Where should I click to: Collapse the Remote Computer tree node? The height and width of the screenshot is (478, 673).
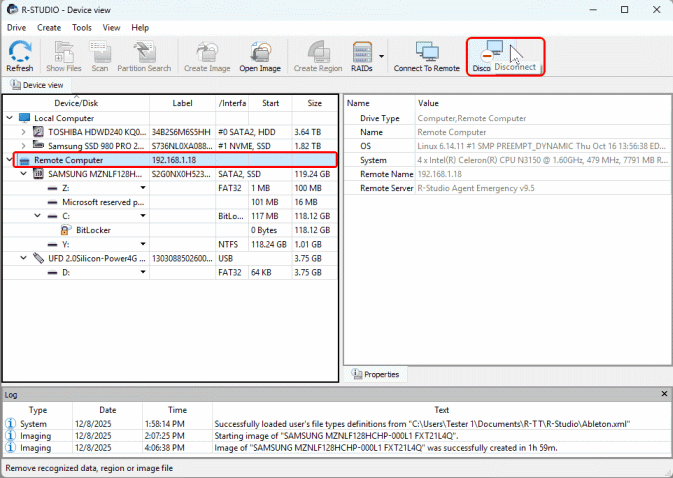coord(11,160)
